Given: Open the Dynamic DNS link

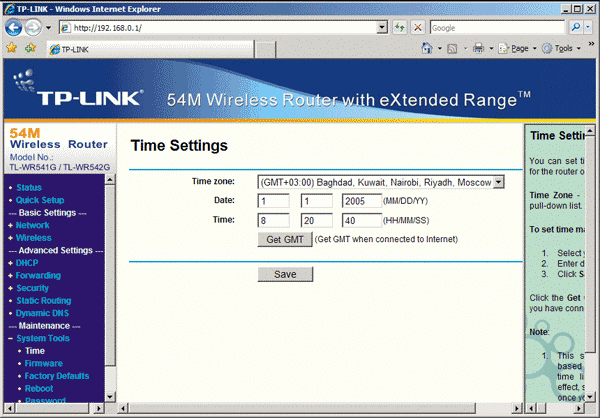Looking at the screenshot, I should tap(42, 314).
